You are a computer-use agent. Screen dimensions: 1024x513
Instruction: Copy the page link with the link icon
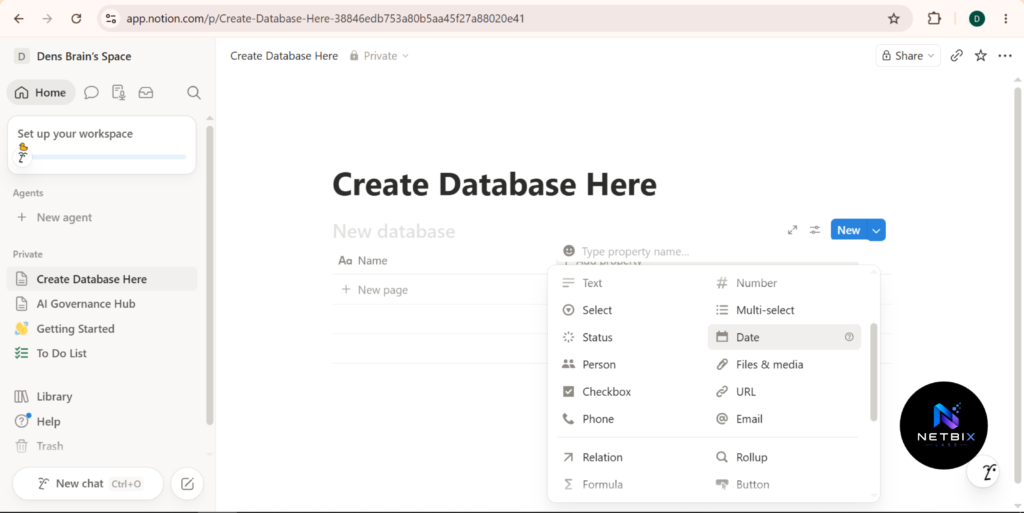[x=957, y=55]
